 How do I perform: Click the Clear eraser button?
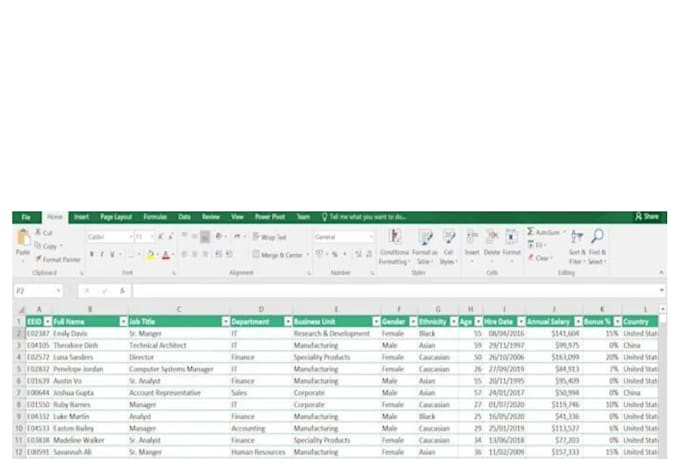(539, 258)
